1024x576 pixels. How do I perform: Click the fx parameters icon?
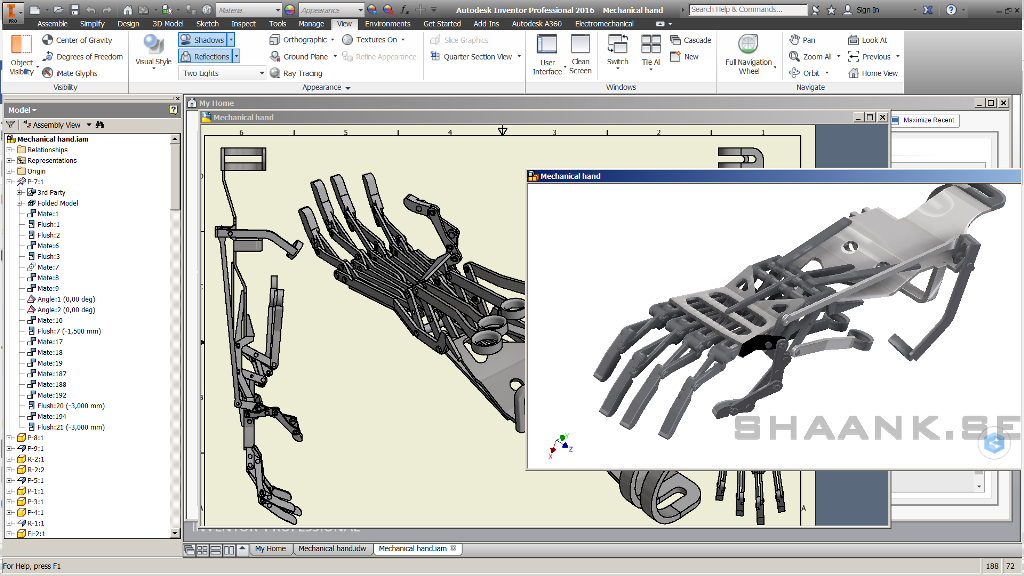tap(404, 10)
